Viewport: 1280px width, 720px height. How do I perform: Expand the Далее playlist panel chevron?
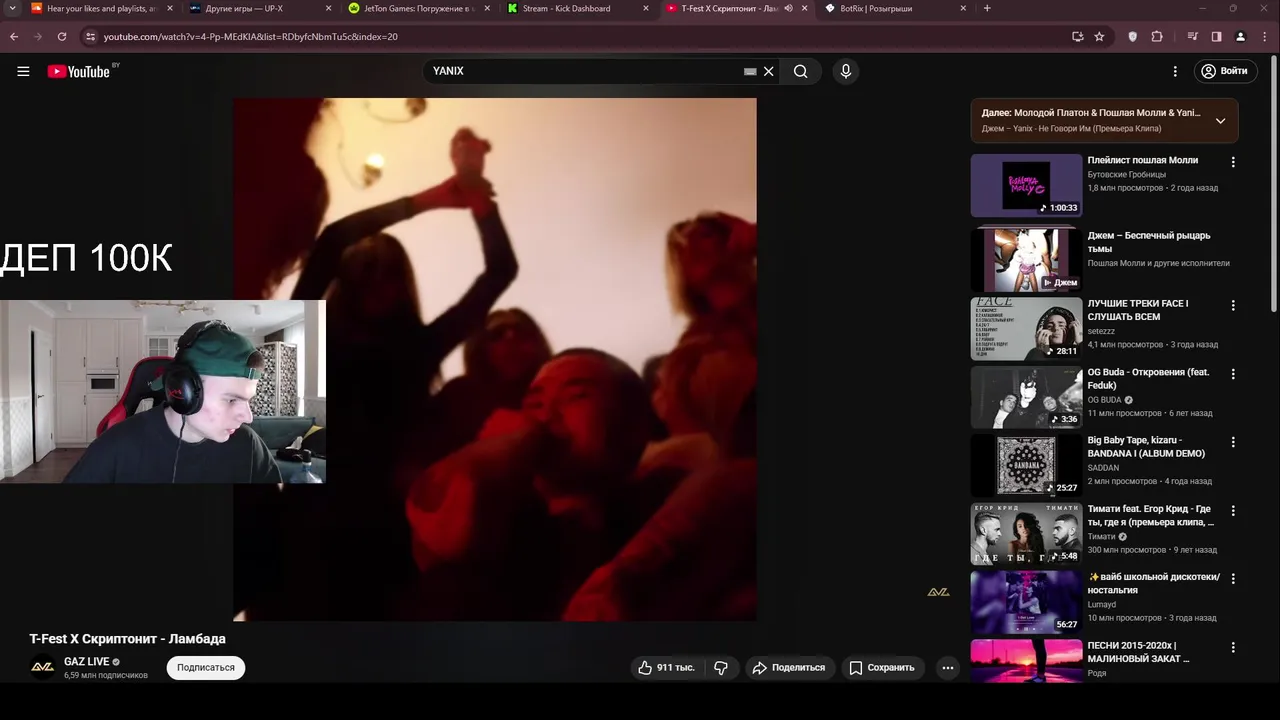click(1220, 121)
